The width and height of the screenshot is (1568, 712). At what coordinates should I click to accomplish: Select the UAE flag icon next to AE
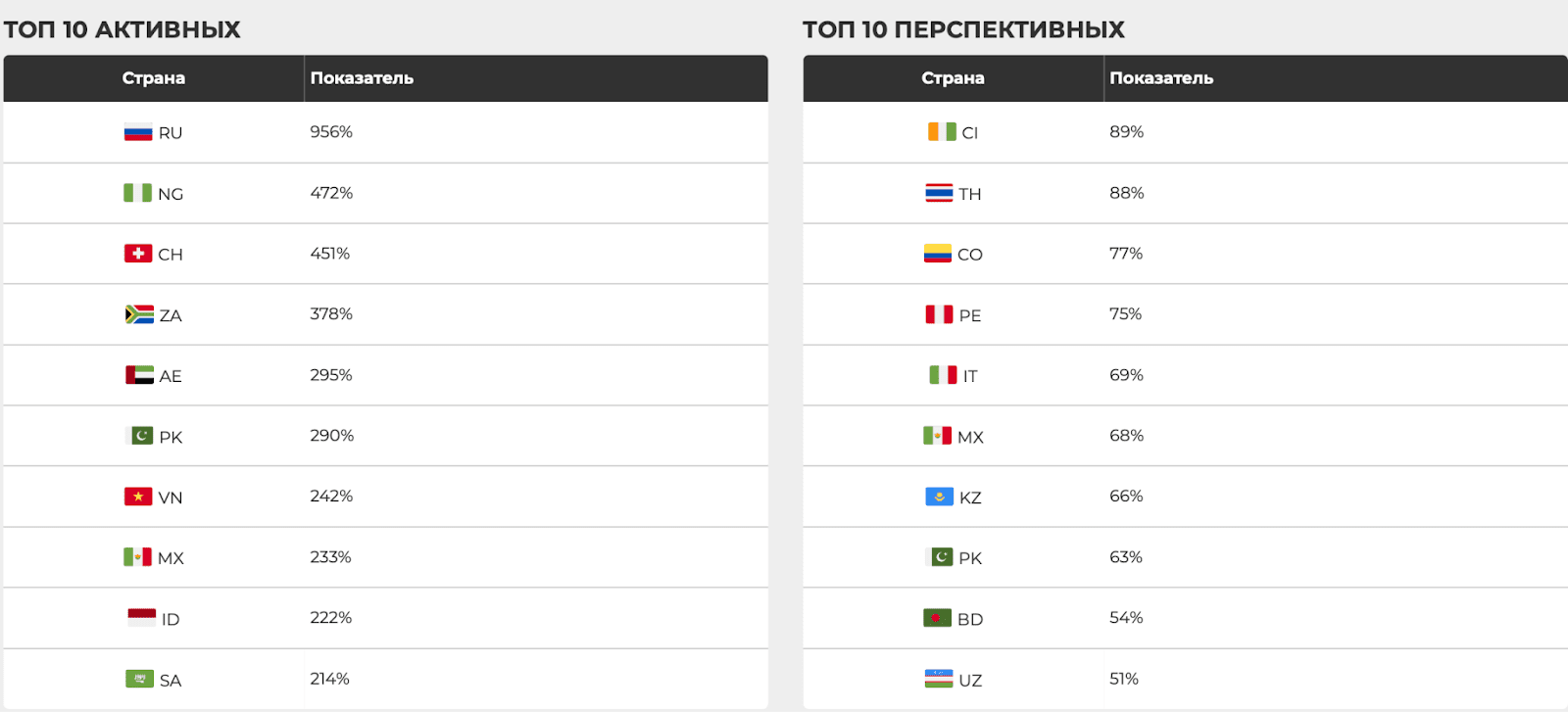[x=139, y=375]
